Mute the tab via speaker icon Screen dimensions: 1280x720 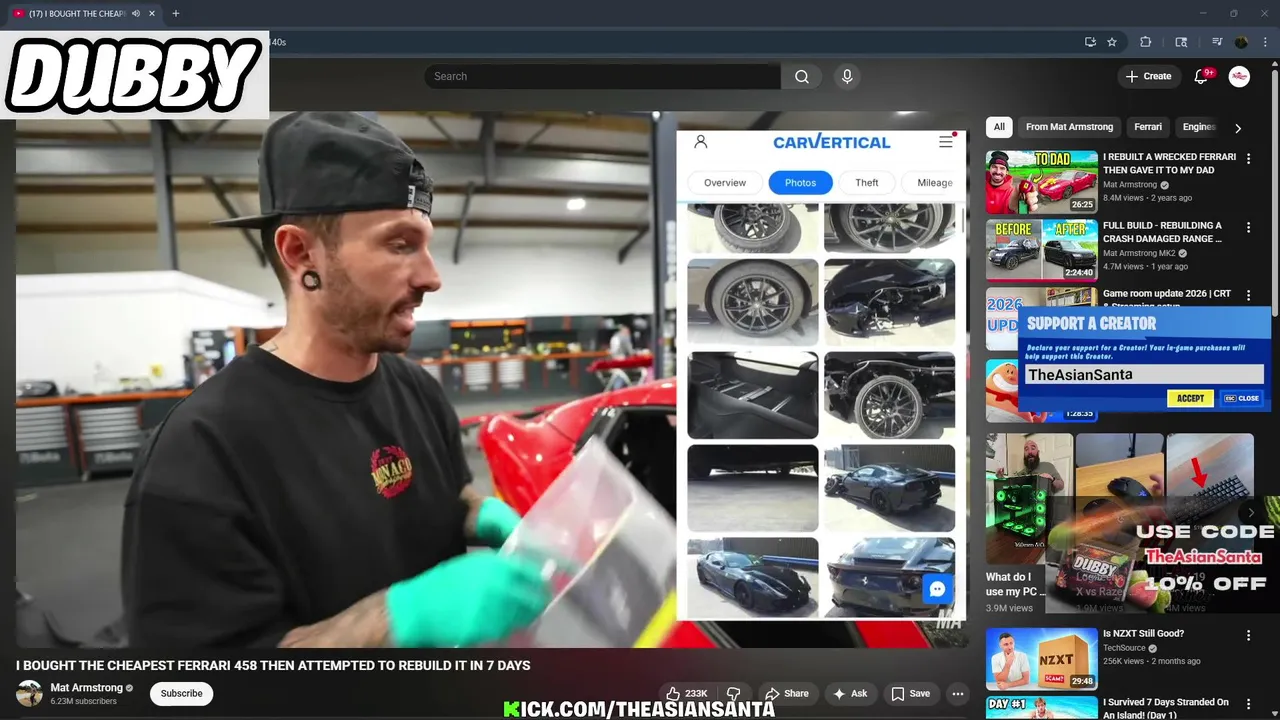coord(136,14)
